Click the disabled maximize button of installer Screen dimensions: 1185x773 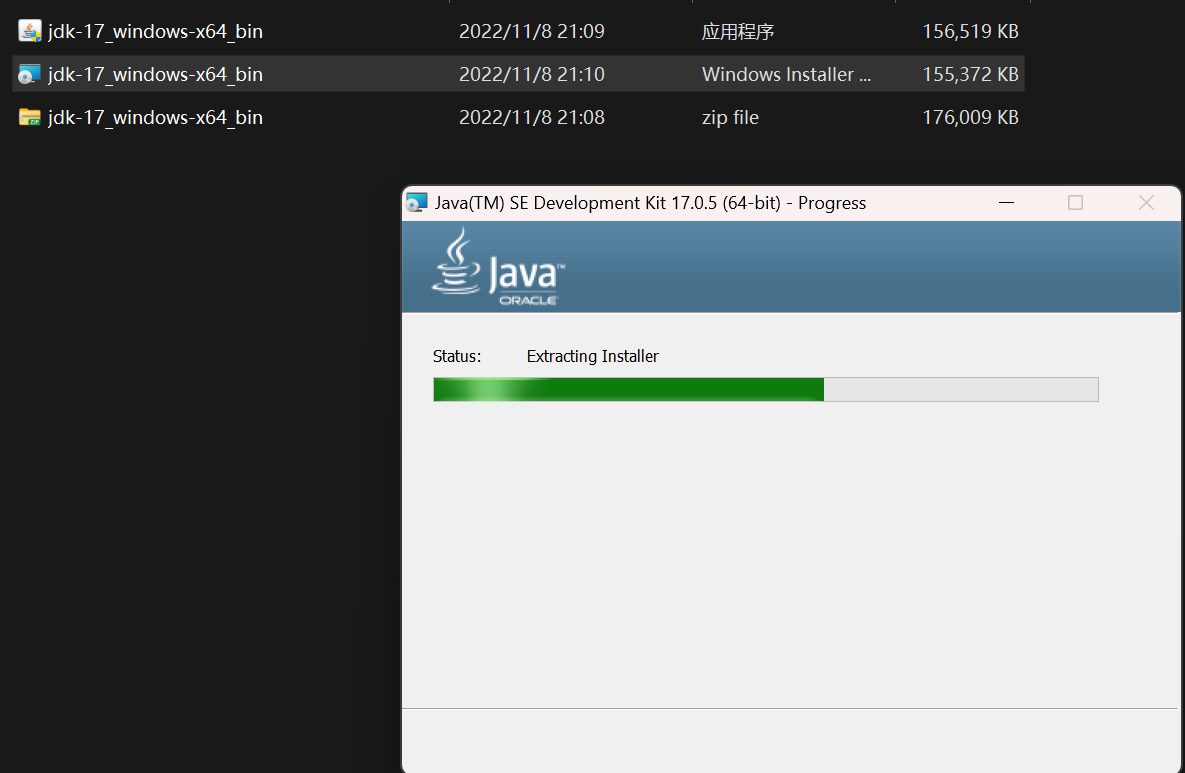[1075, 203]
